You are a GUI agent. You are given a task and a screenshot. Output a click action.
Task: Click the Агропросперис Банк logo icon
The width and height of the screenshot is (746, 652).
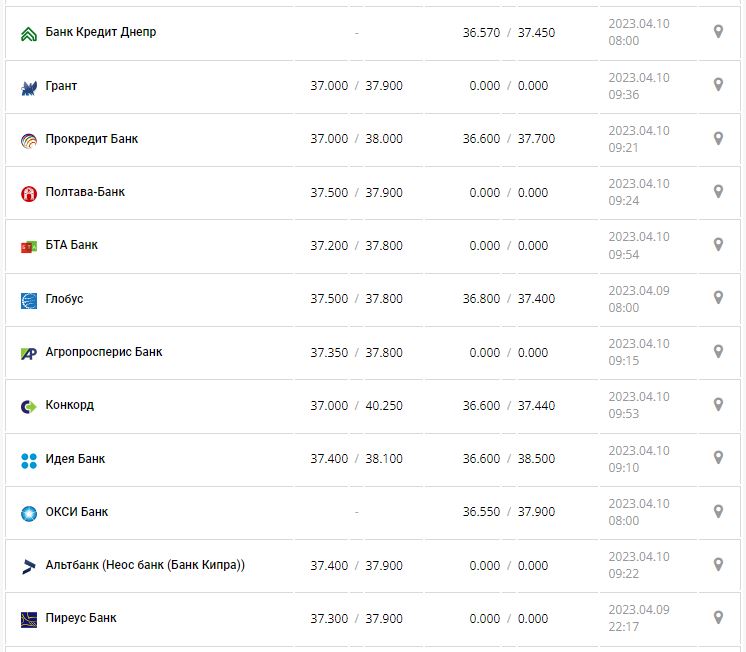(29, 353)
